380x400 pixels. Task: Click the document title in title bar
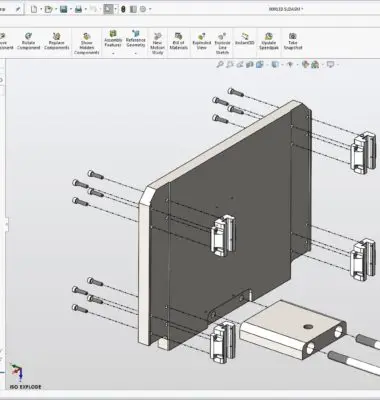pyautogui.click(x=286, y=9)
